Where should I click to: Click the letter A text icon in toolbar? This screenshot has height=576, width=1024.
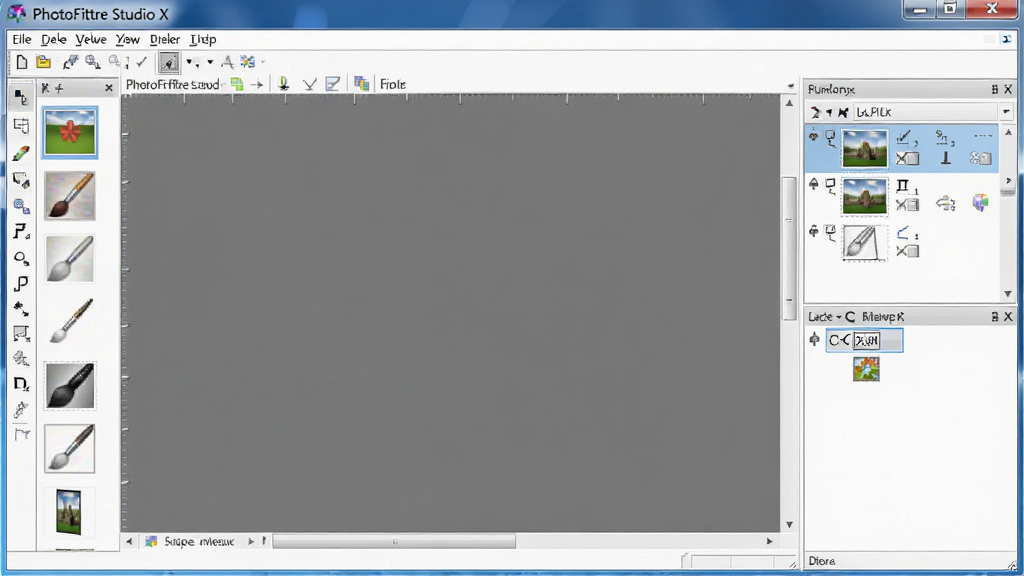[x=227, y=62]
